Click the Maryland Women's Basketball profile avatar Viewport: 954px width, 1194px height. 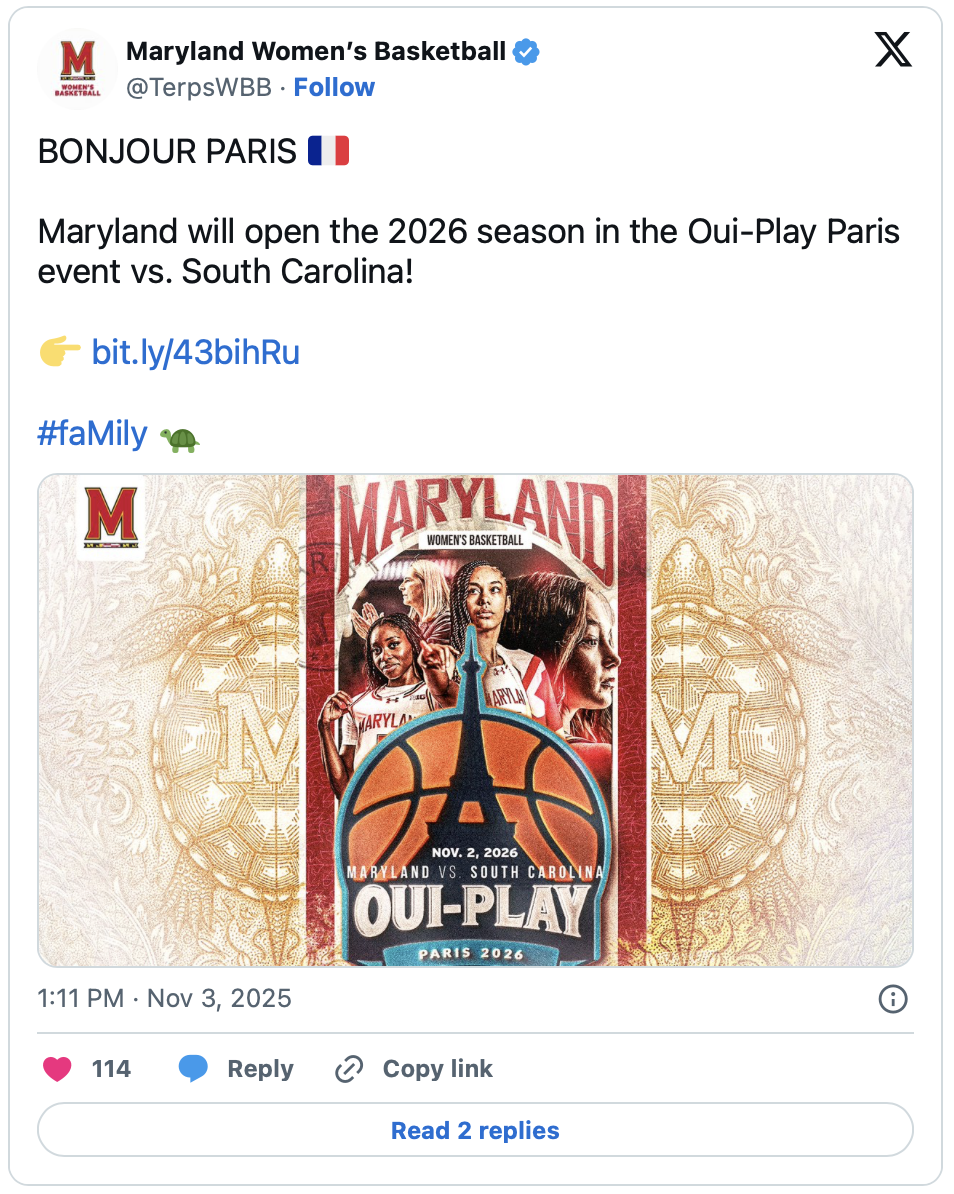77,68
